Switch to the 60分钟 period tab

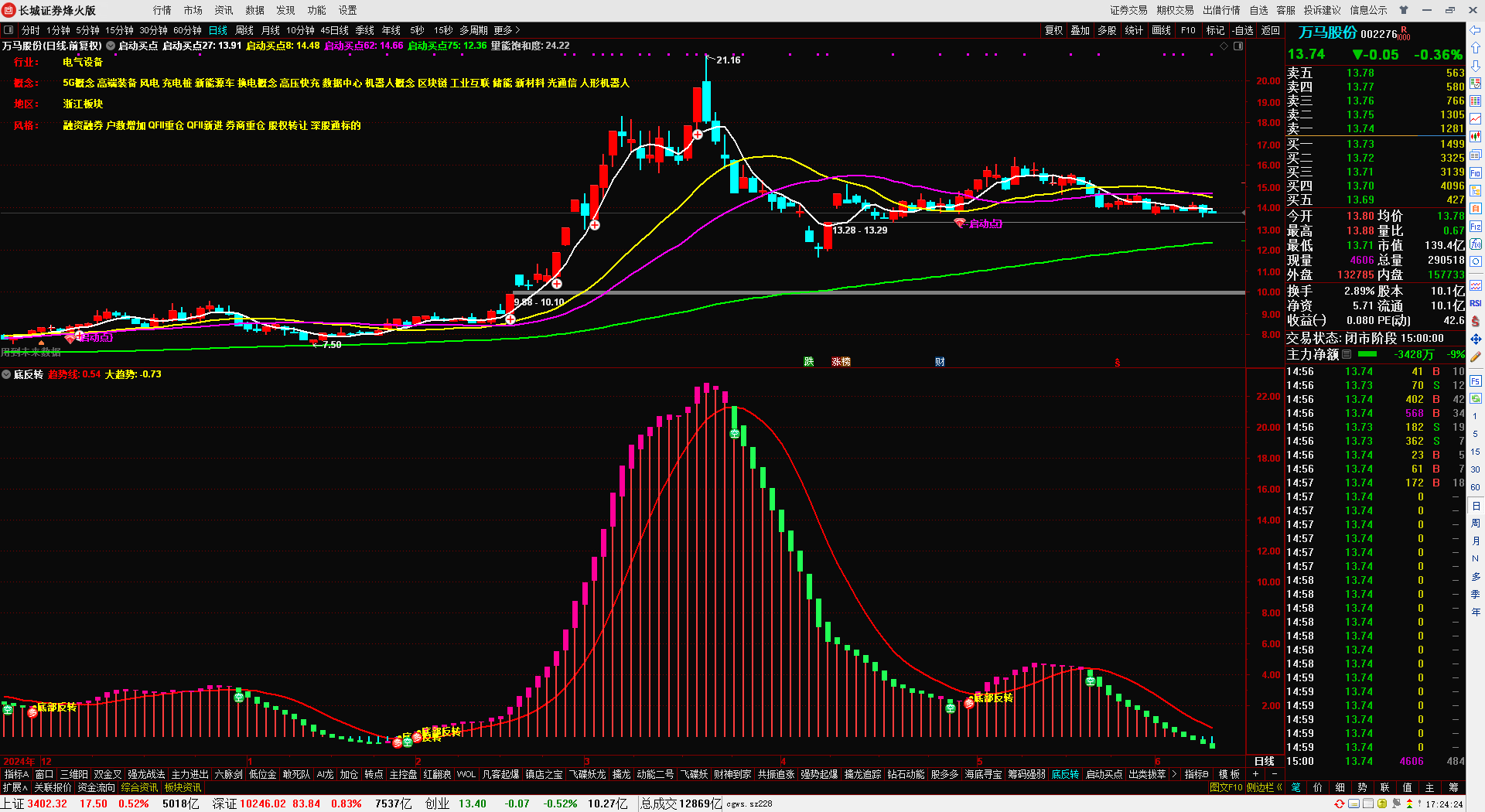click(187, 30)
